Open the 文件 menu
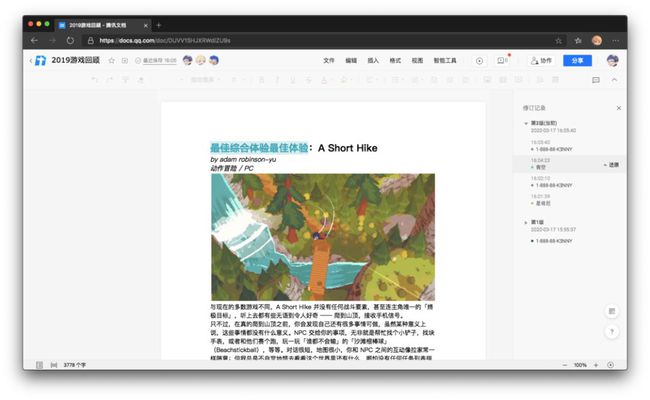This screenshot has height=400, width=650. click(329, 61)
